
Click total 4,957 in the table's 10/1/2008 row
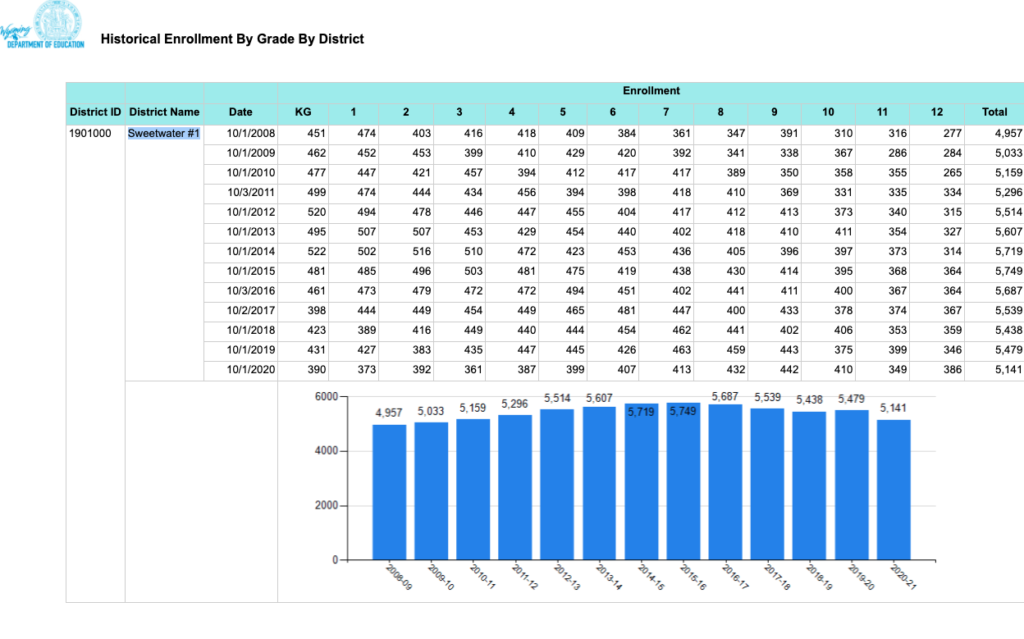1008,133
